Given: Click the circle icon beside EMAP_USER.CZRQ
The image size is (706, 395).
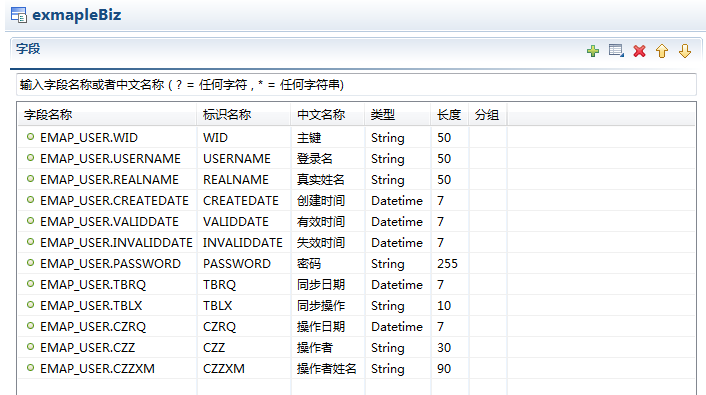Looking at the screenshot, I should (x=30, y=326).
